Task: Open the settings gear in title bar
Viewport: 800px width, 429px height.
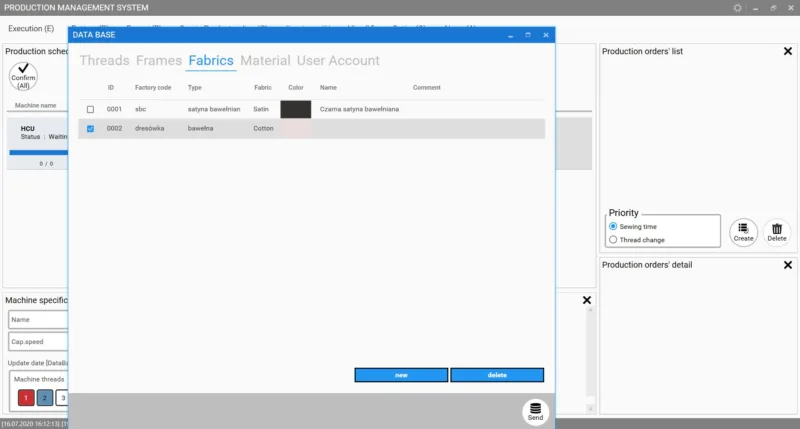Action: click(737, 8)
